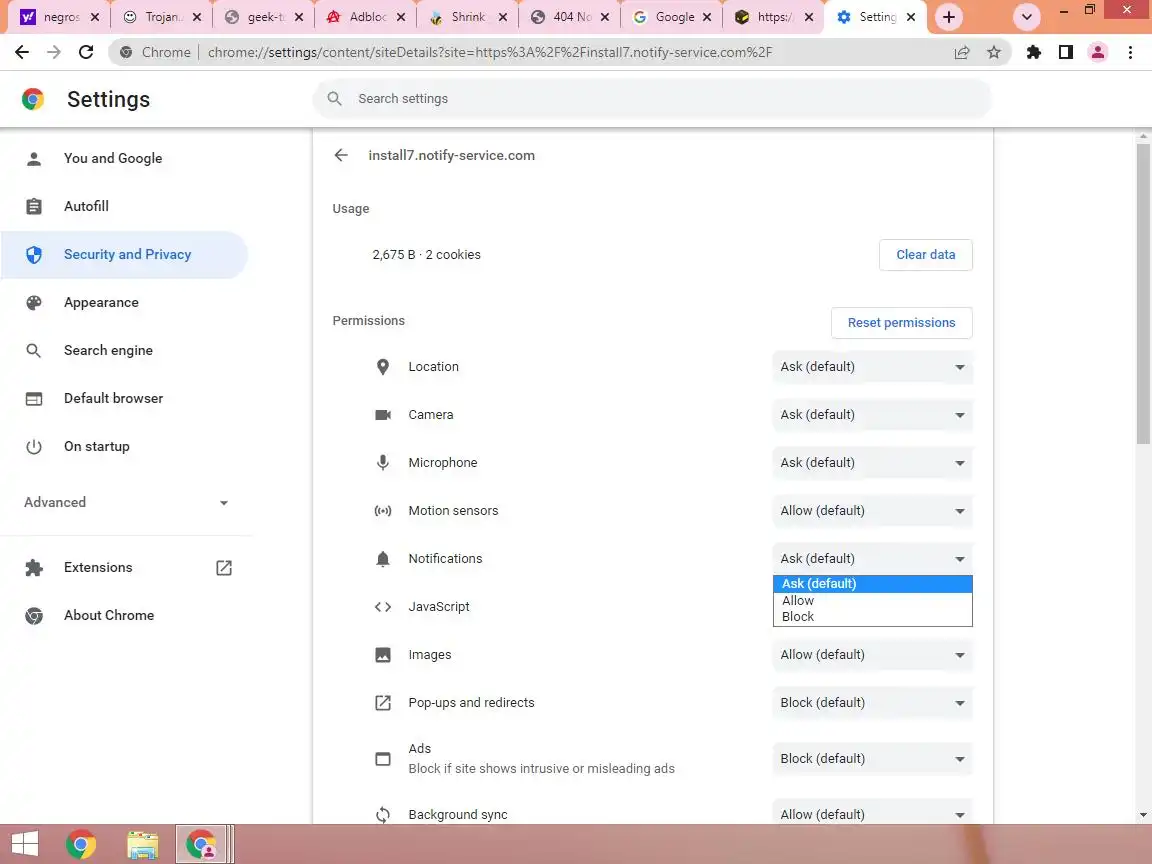
Task: Switch to the 404 Not Found tab
Action: click(570, 17)
